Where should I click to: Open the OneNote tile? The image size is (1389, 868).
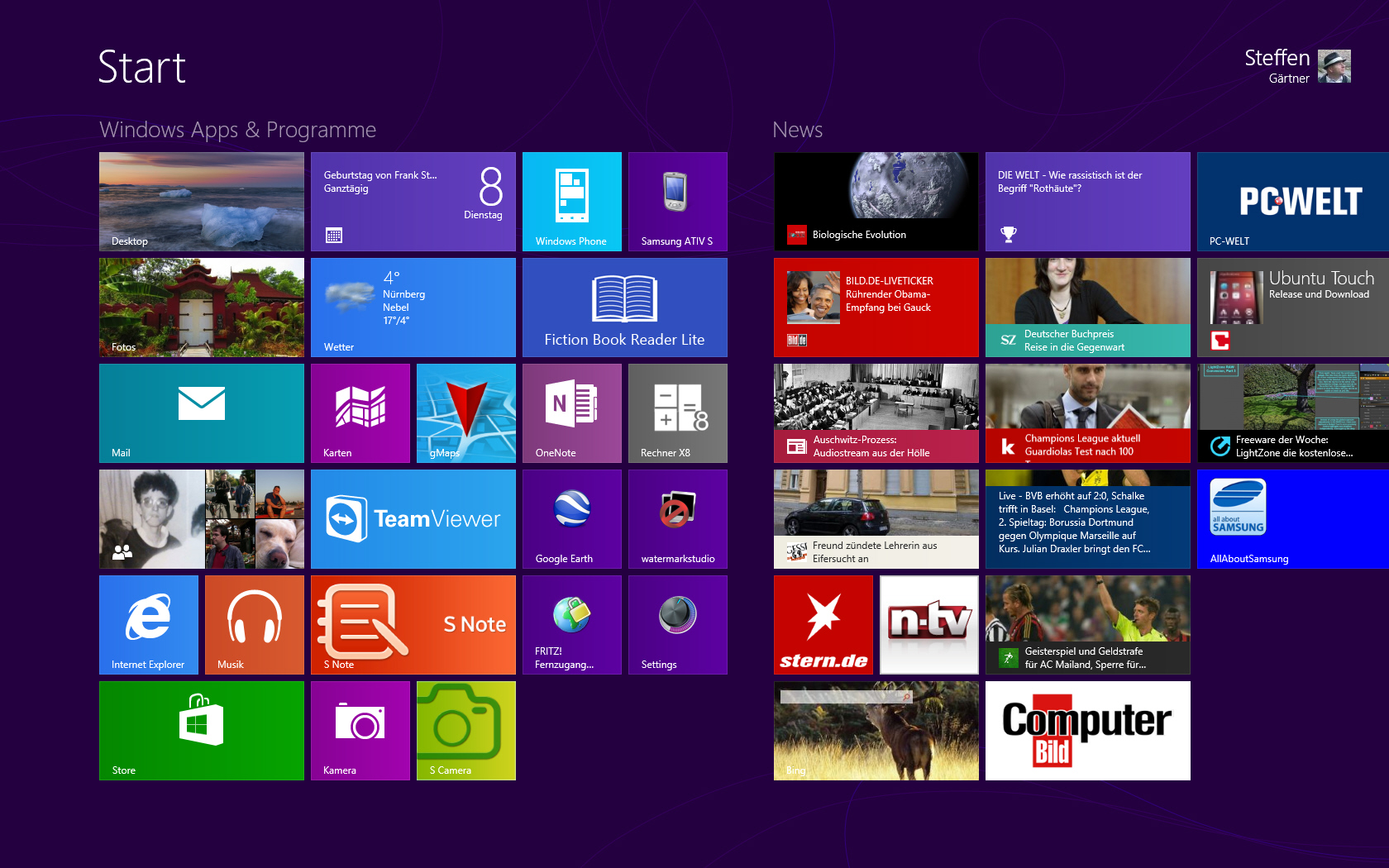(572, 413)
